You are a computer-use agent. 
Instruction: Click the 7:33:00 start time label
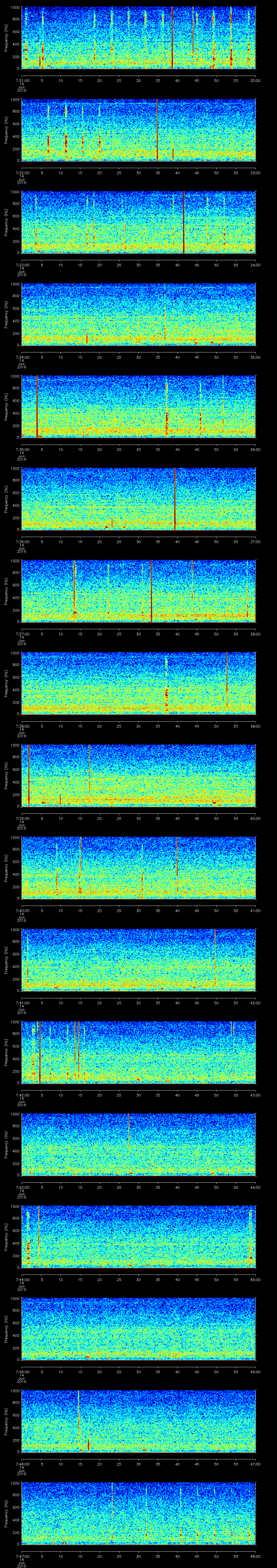[x=22, y=265]
